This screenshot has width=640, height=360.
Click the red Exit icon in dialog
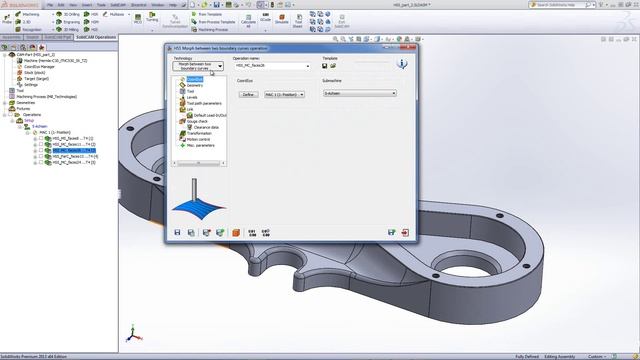405,232
